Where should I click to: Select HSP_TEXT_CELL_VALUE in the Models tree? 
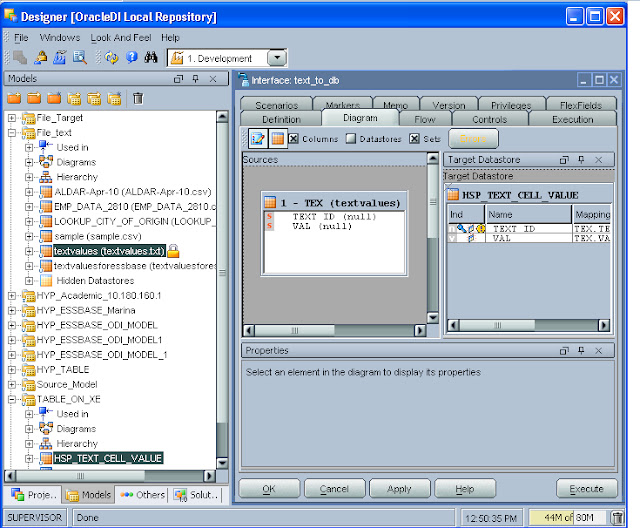[x=108, y=458]
